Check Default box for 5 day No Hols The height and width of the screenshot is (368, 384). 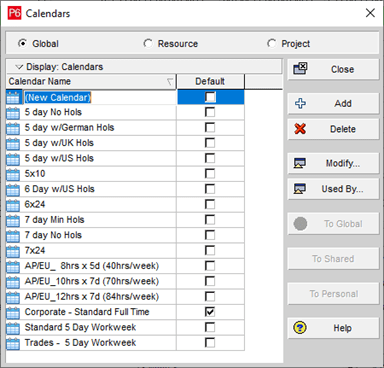pyautogui.click(x=210, y=112)
